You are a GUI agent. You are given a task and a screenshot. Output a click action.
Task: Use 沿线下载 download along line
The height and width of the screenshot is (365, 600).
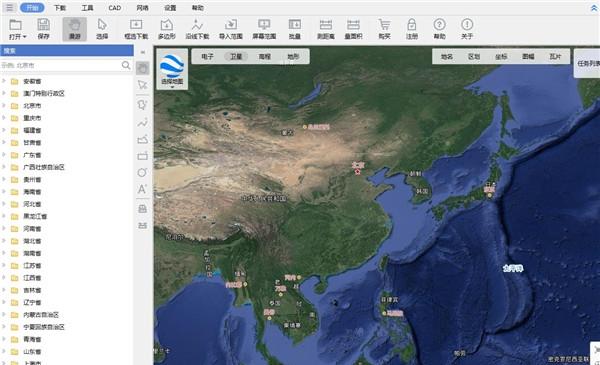[197, 29]
